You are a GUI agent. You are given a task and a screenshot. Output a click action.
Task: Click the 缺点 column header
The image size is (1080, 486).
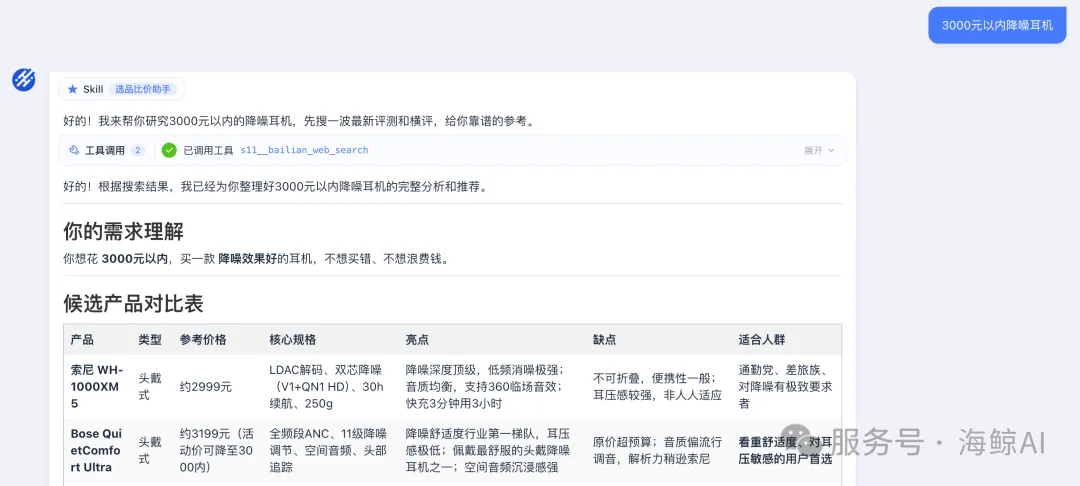(605, 339)
